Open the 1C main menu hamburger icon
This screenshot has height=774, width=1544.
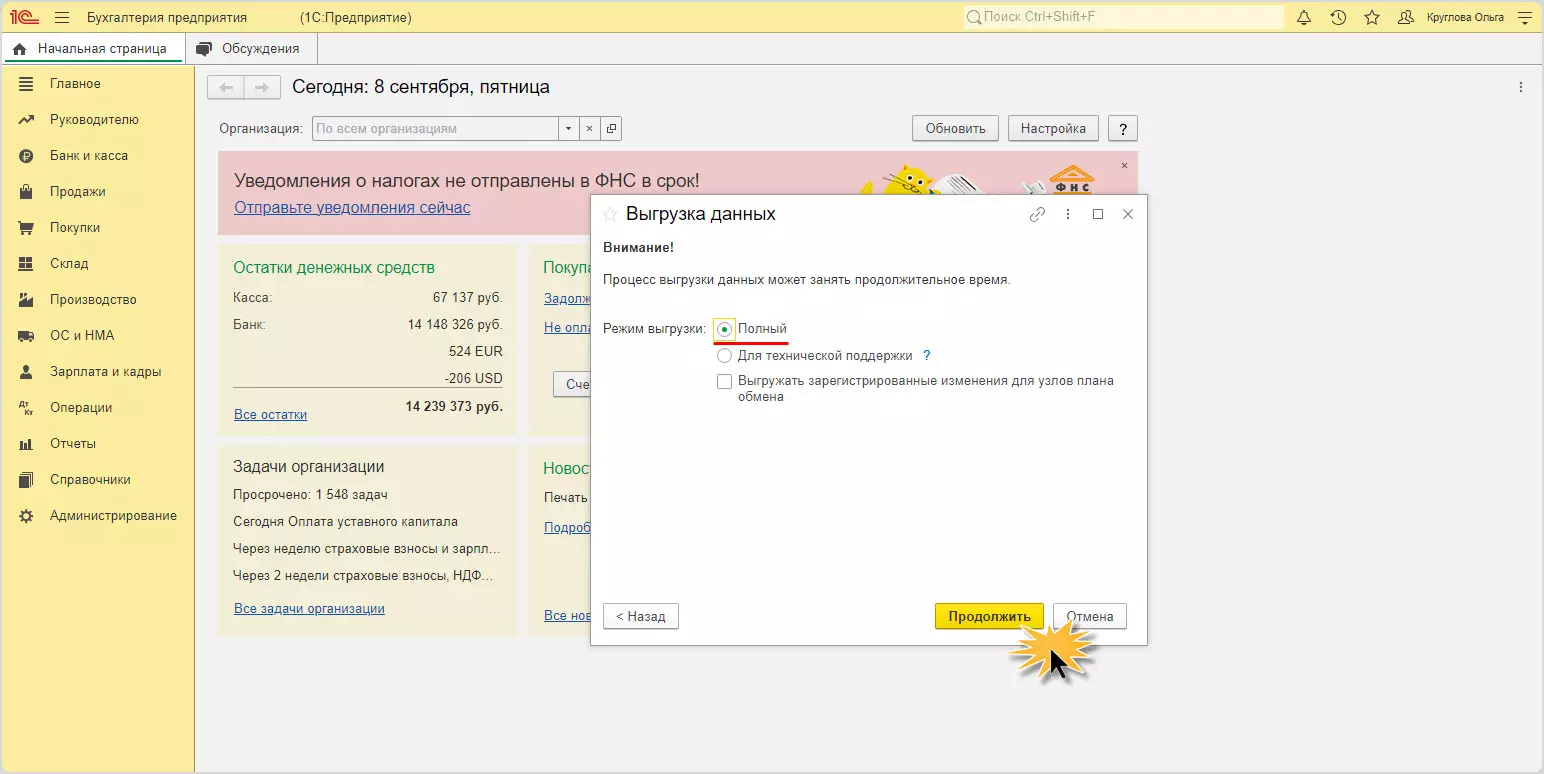click(x=62, y=17)
